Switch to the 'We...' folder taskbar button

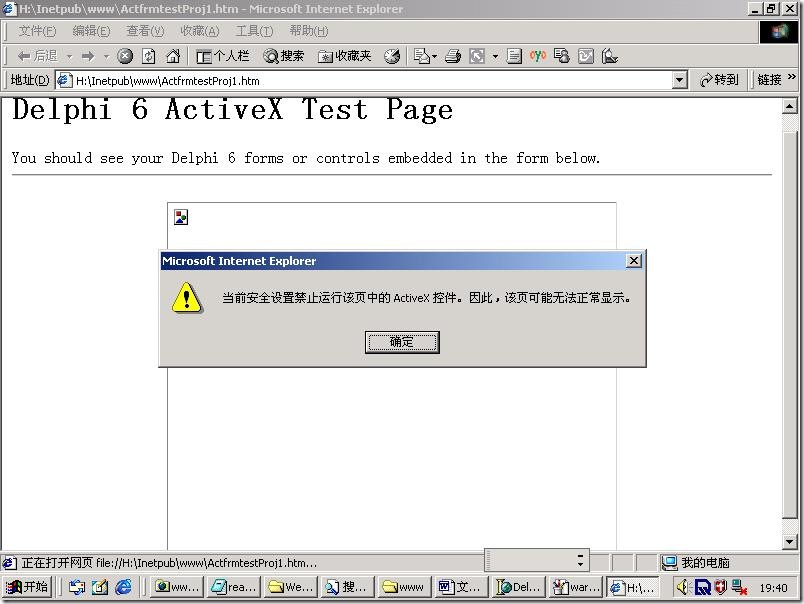tap(290, 587)
